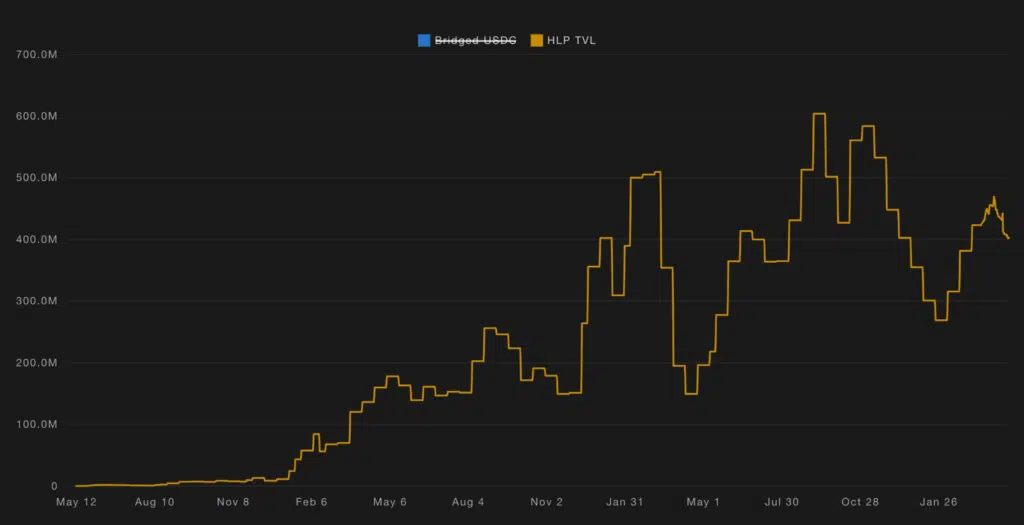
Task: Click the Jan 31 date label
Action: [x=625, y=502]
